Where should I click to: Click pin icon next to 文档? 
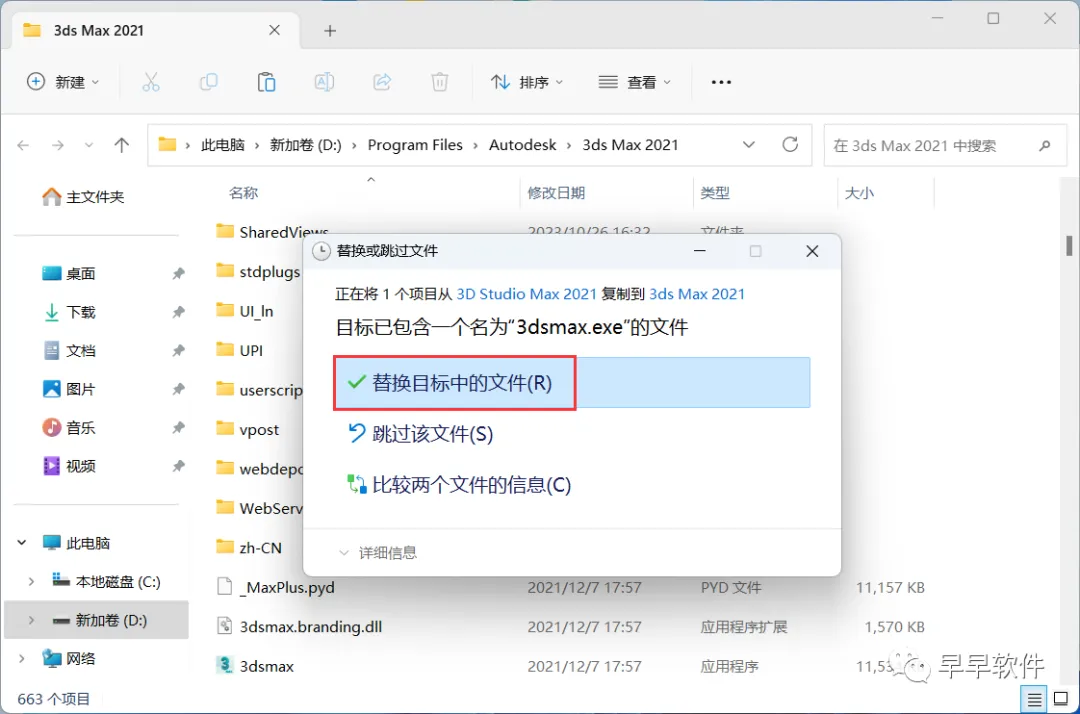click(178, 350)
